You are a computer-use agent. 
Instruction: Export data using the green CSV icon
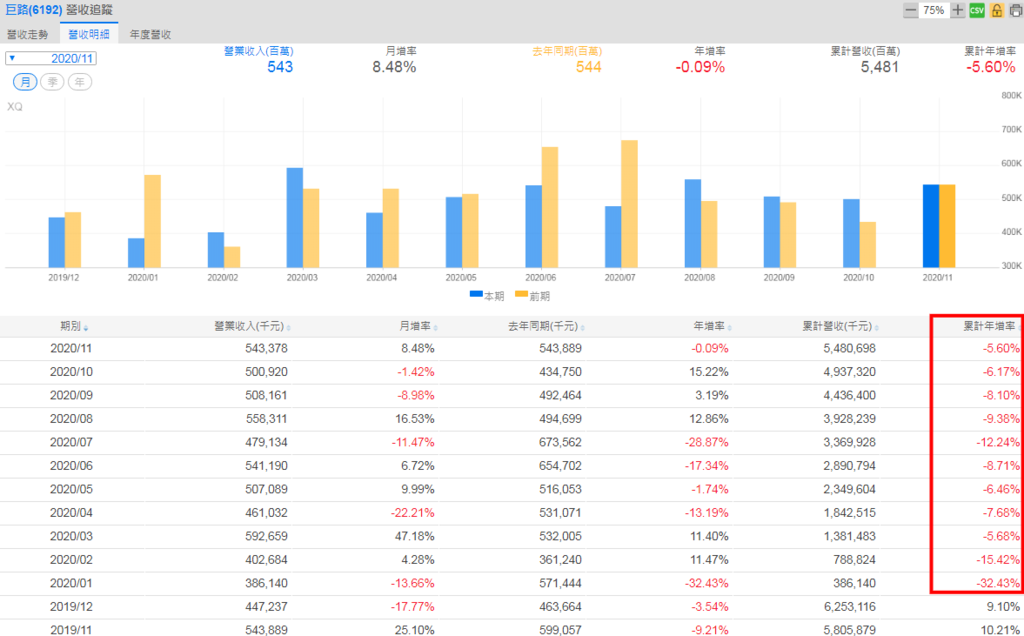click(x=977, y=10)
